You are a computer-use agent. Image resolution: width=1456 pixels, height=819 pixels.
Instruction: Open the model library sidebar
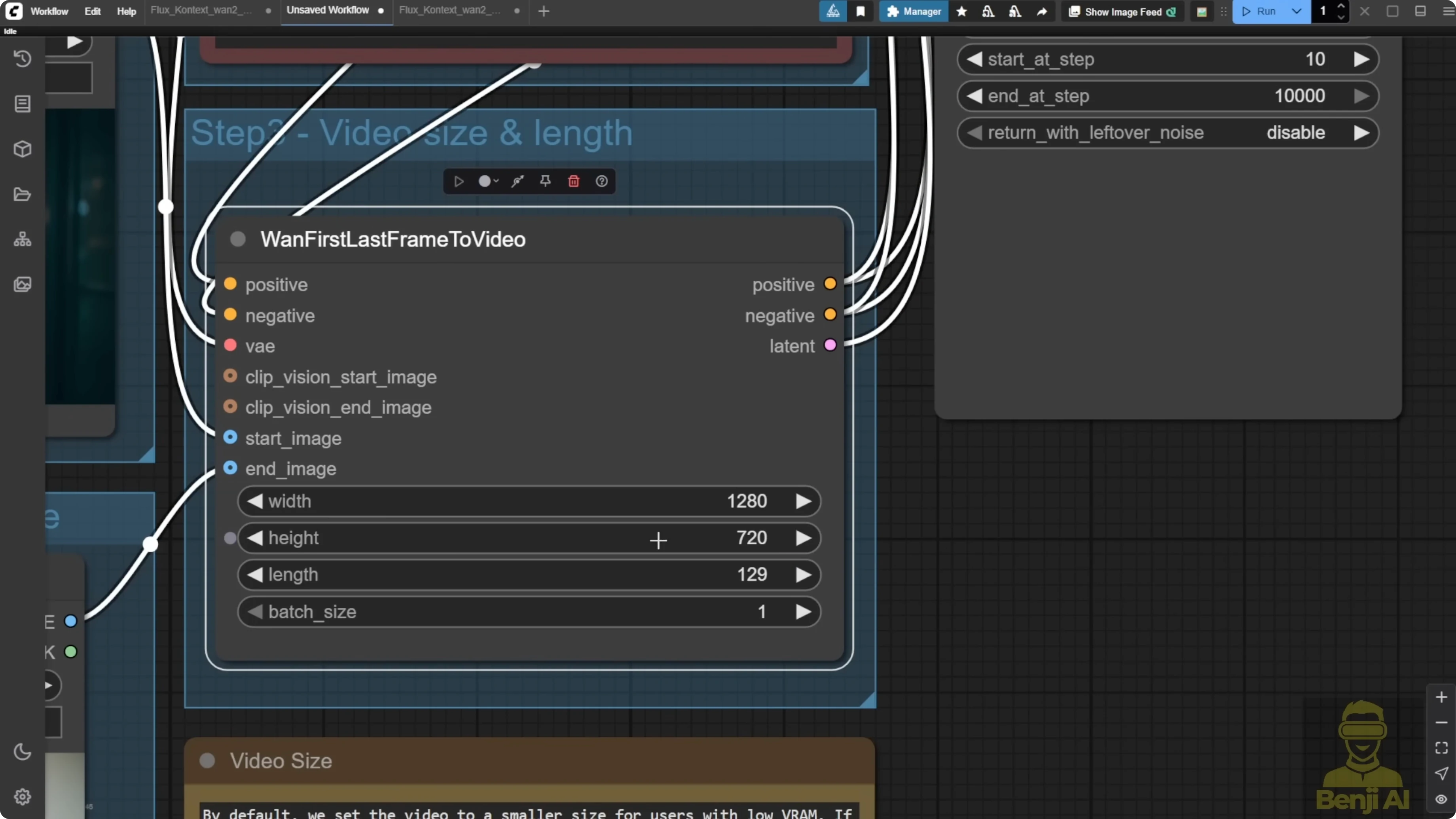coord(23,149)
